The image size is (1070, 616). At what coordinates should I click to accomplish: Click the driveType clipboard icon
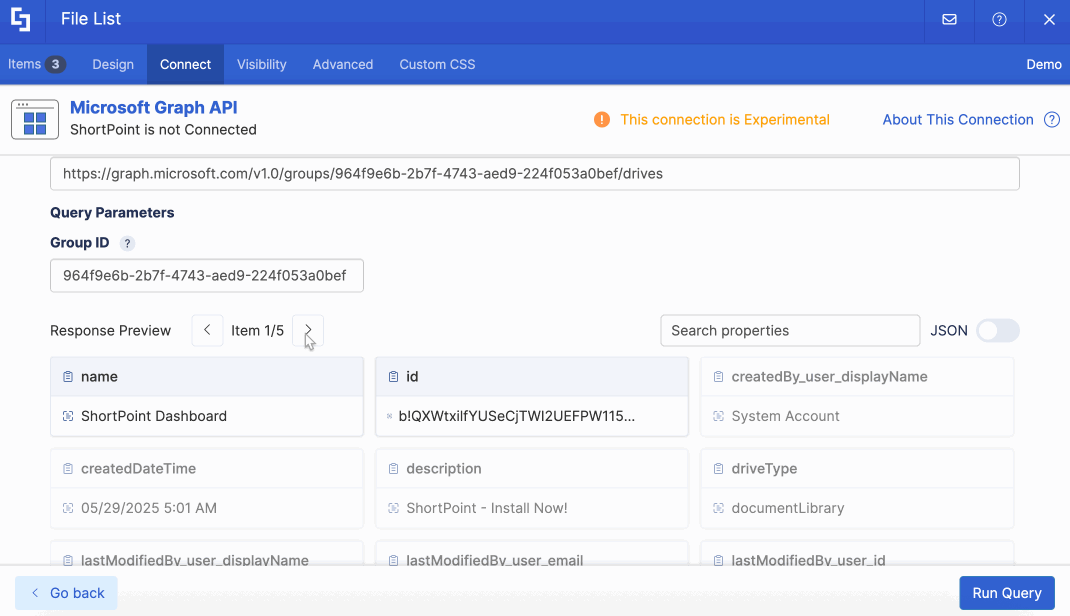tap(718, 469)
